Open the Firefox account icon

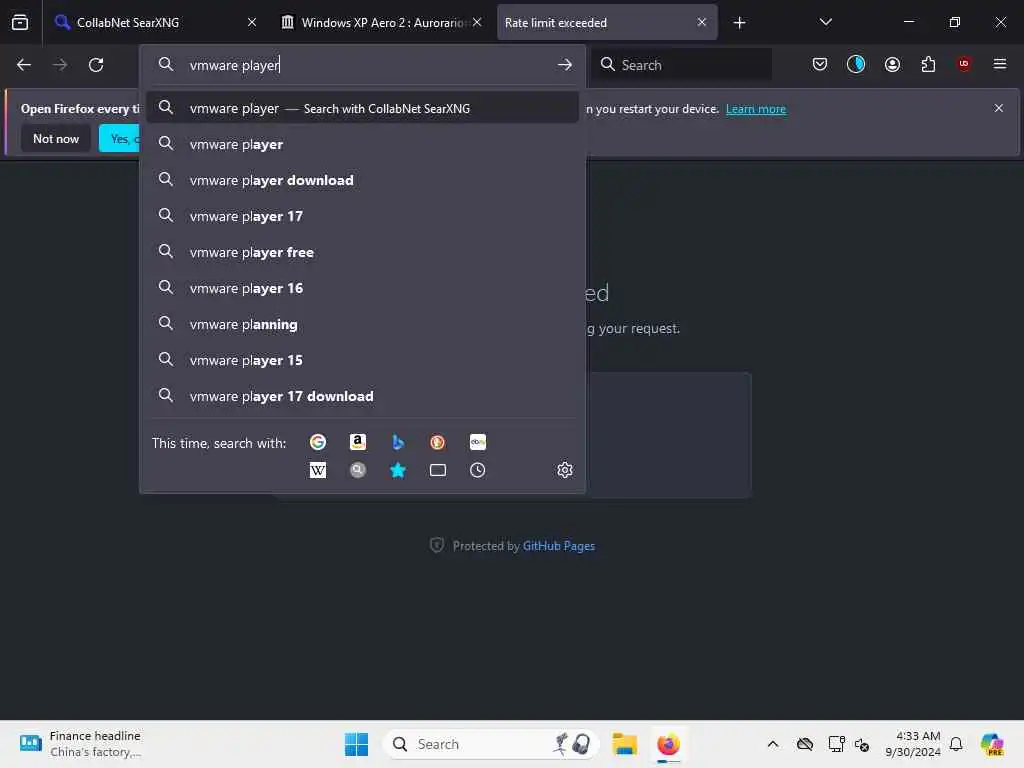click(892, 64)
